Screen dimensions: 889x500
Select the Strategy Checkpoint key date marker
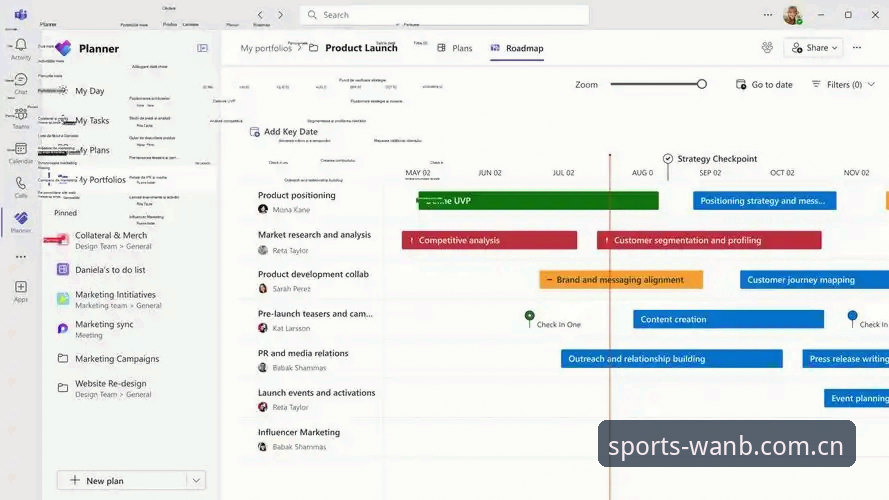[668, 159]
